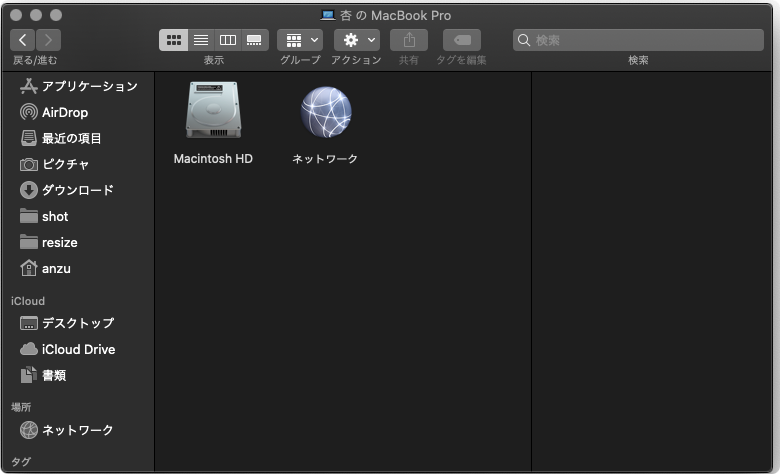Zoom the Finder window

pyautogui.click(x=56, y=15)
